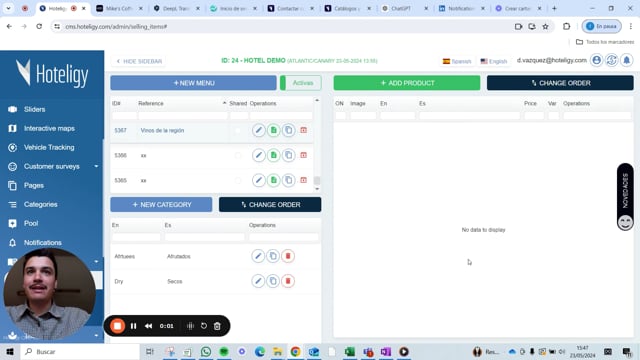This screenshot has height=360, width=640.
Task: Pause the screen recording
Action: [133, 326]
